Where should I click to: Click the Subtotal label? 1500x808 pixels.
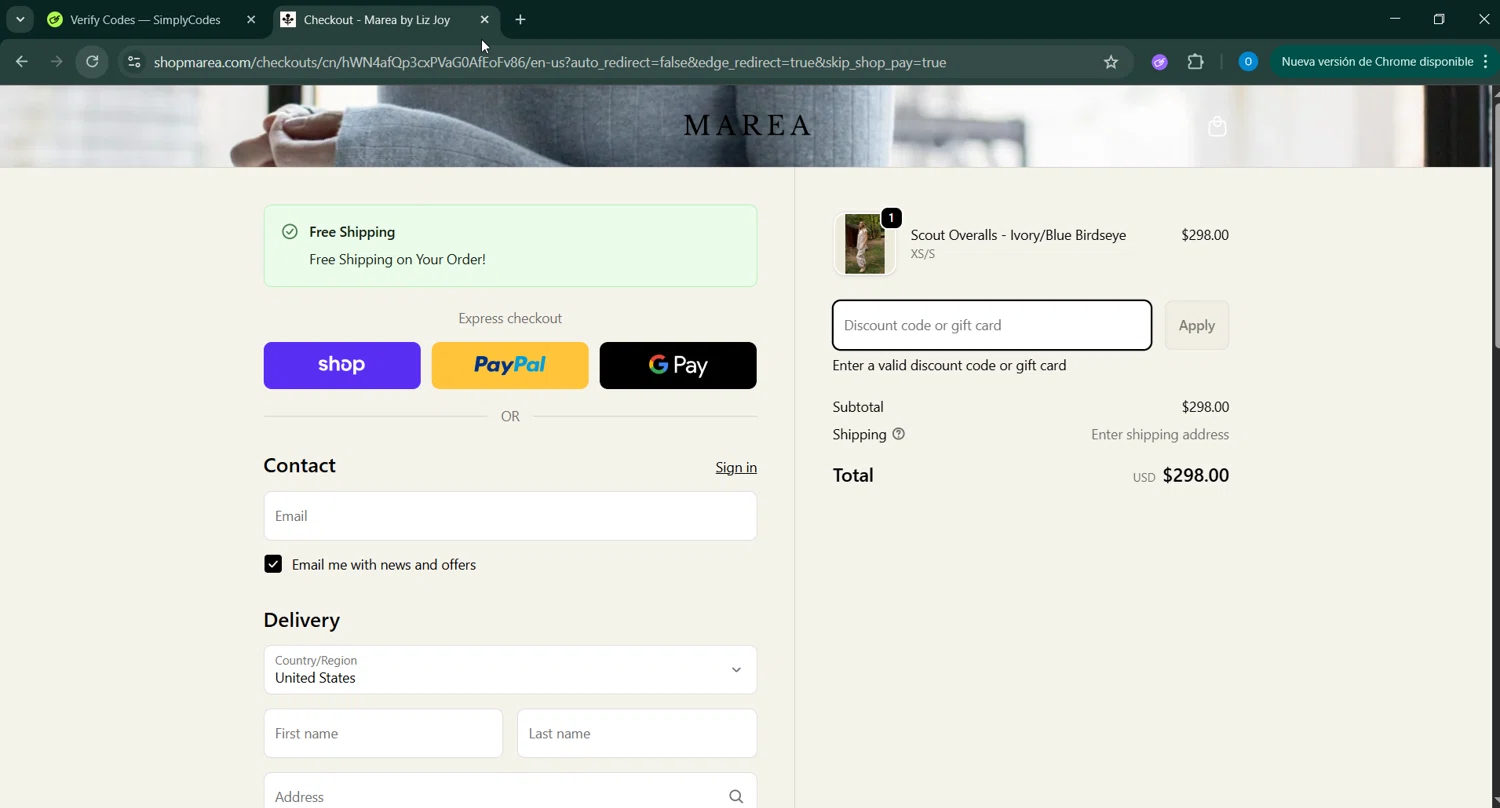pyautogui.click(x=858, y=407)
